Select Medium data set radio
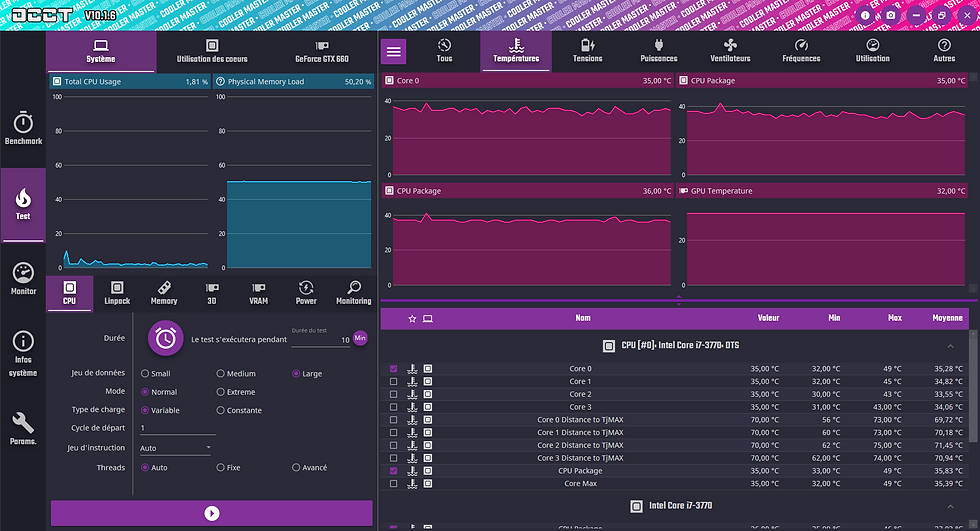 pos(221,374)
